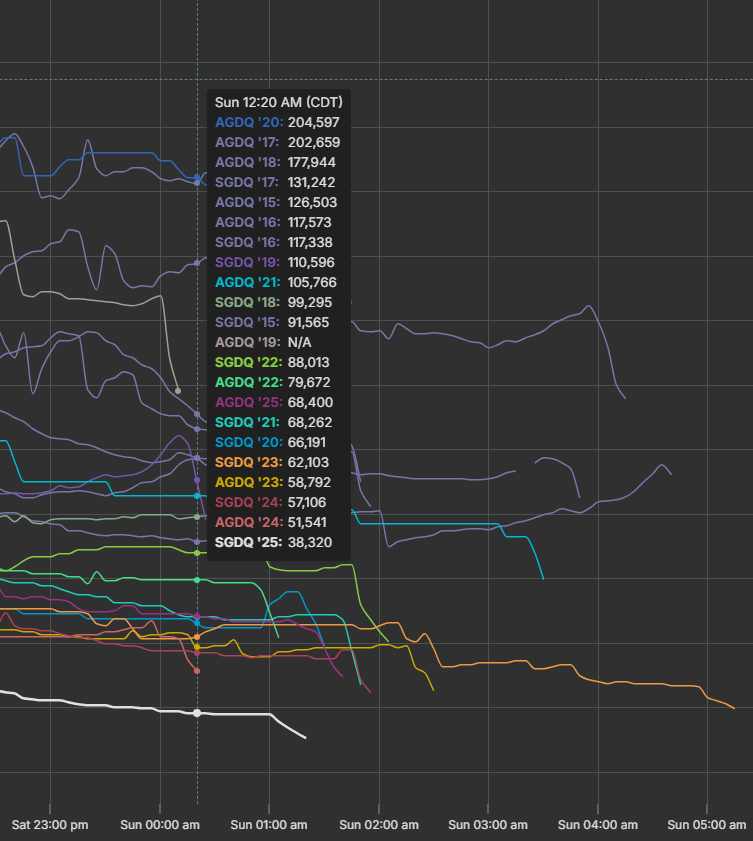Click the AGDQ '23 tooltip row
This screenshot has width=753, height=841.
(x=273, y=482)
